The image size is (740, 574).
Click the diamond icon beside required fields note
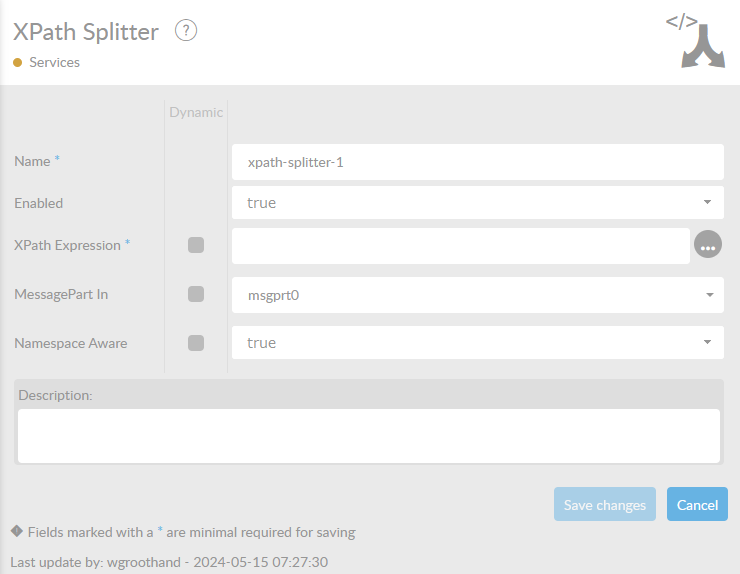pos(16,531)
